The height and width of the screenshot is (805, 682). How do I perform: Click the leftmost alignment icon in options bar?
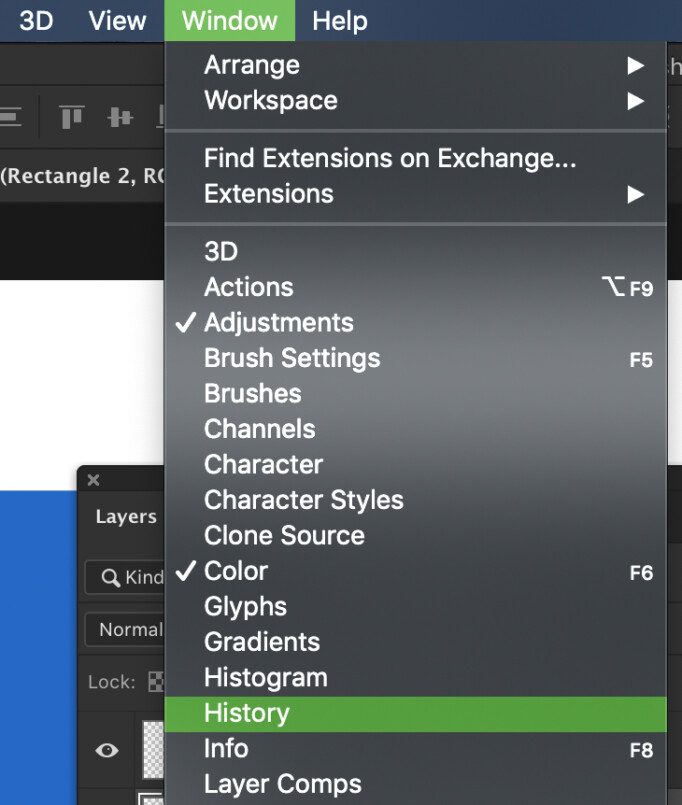point(10,117)
